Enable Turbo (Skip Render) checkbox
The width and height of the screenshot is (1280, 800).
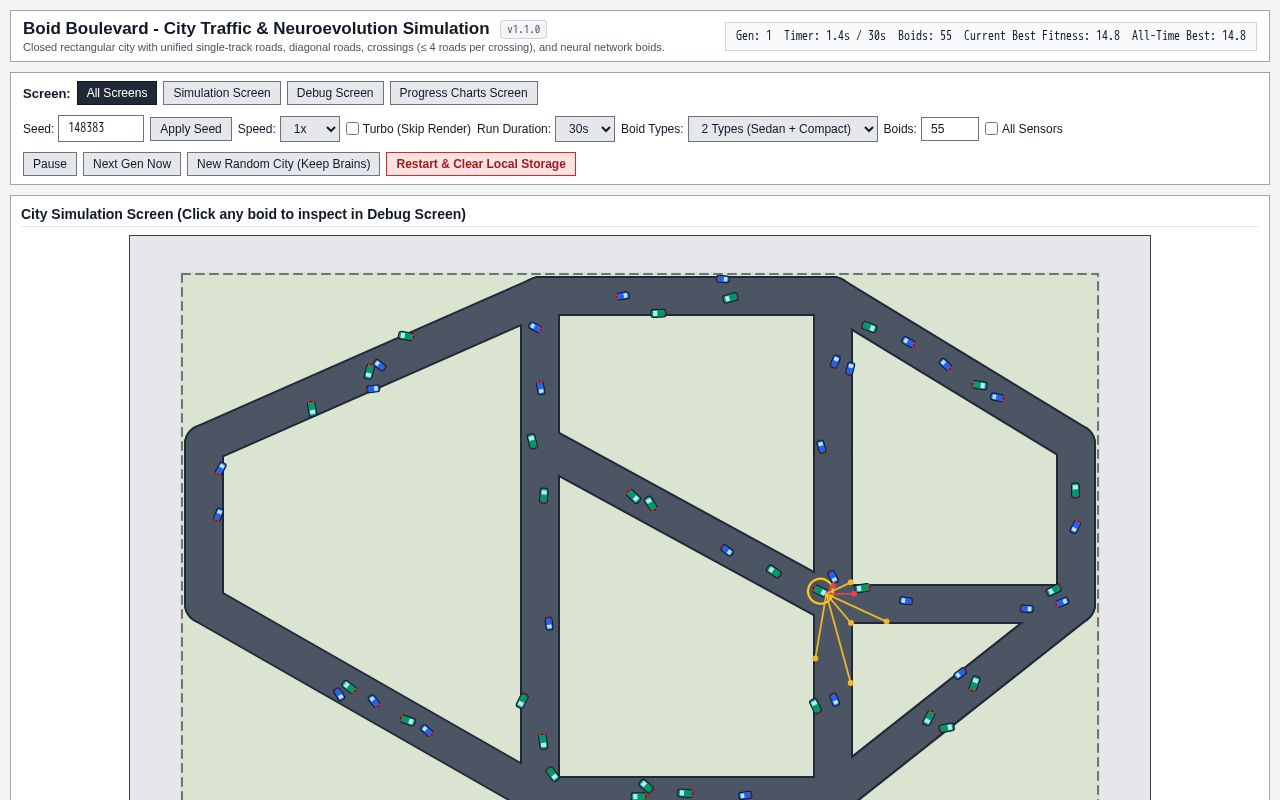point(352,129)
